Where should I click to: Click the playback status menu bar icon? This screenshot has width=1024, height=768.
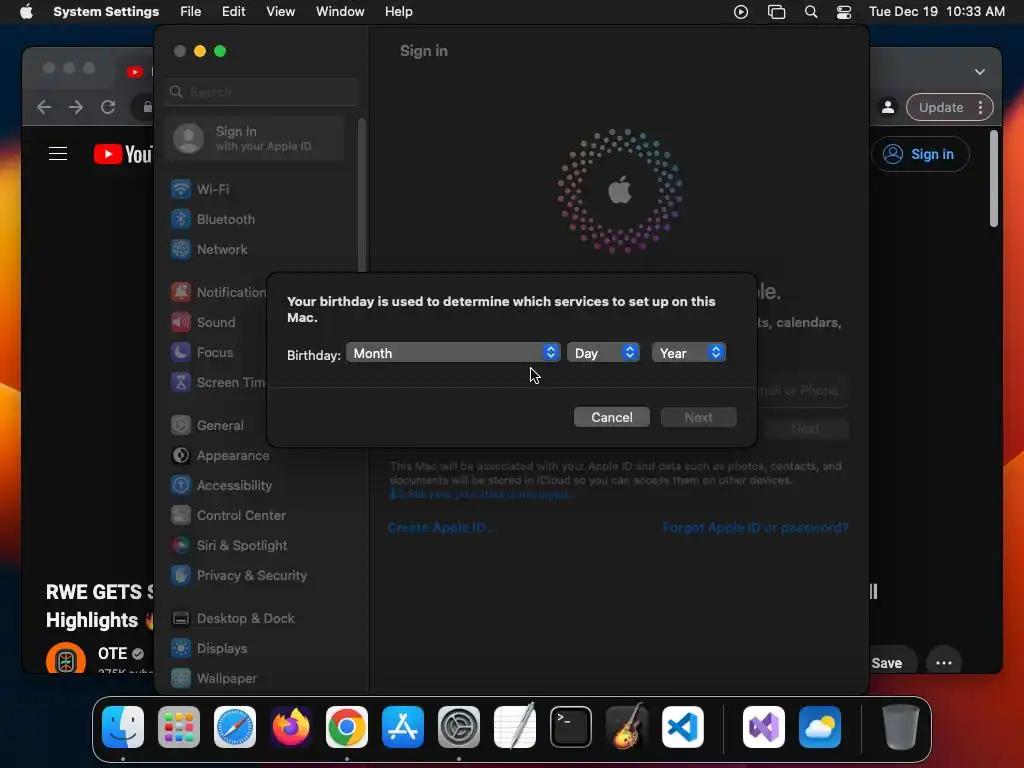pyautogui.click(x=741, y=12)
